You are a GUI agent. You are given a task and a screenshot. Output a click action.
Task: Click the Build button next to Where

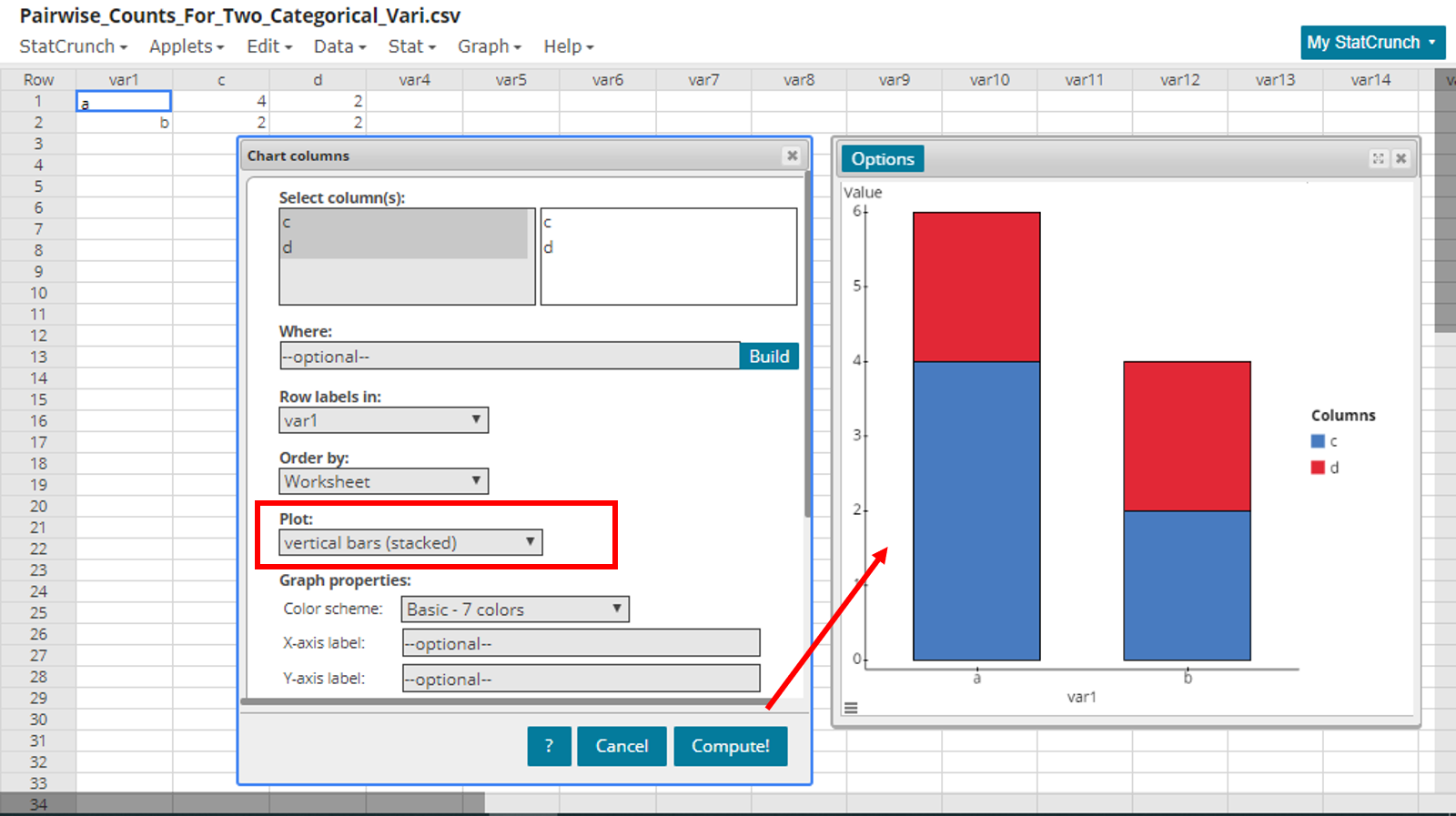pos(768,357)
